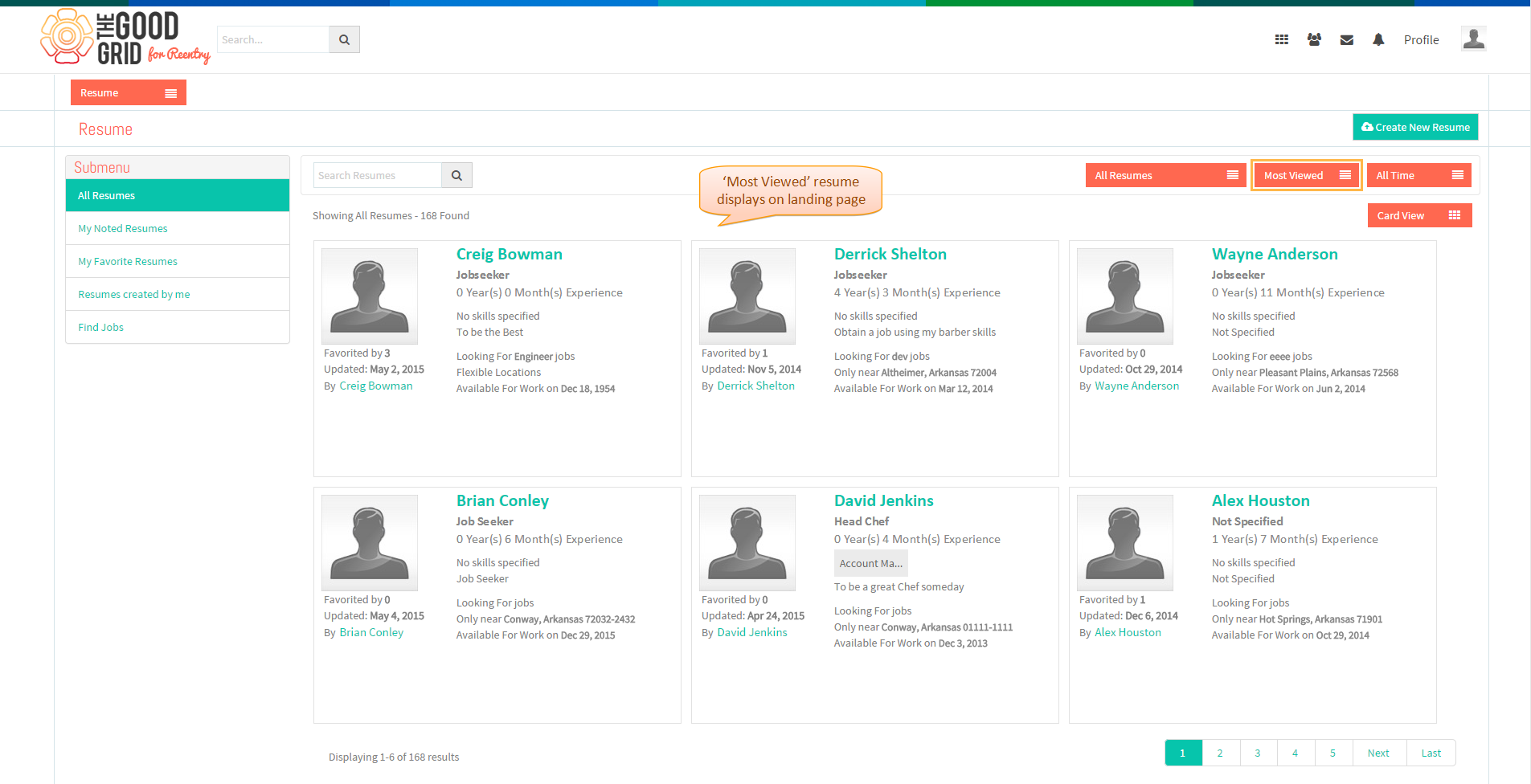Click the Search Resumes magnifier button
Screen dimensions: 1531x784
[x=456, y=175]
